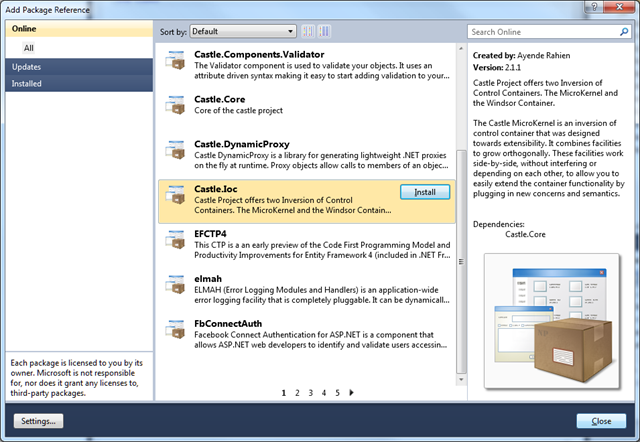Install the Castle.Ioc package
This screenshot has width=640, height=442.
[x=425, y=192]
